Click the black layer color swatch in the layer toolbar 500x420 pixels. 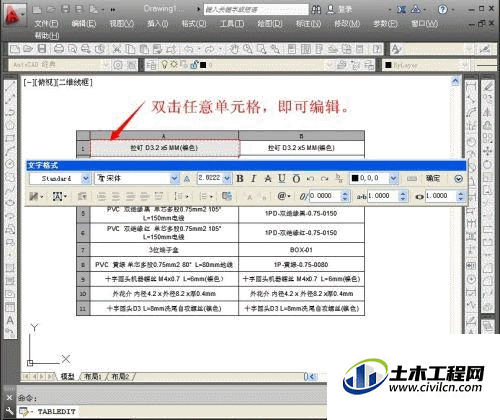(x=203, y=65)
